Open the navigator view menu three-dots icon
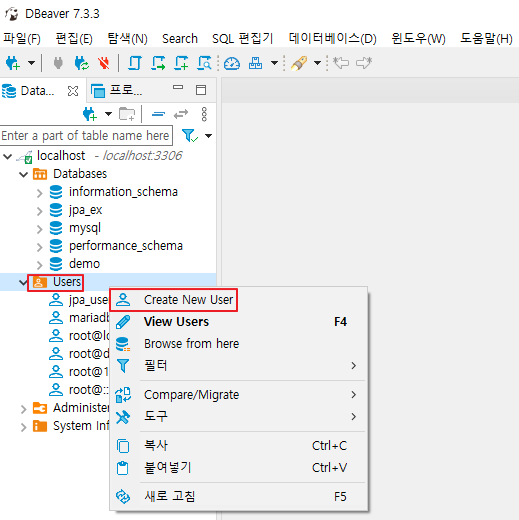Screen dimensions: 519x520 click(204, 114)
